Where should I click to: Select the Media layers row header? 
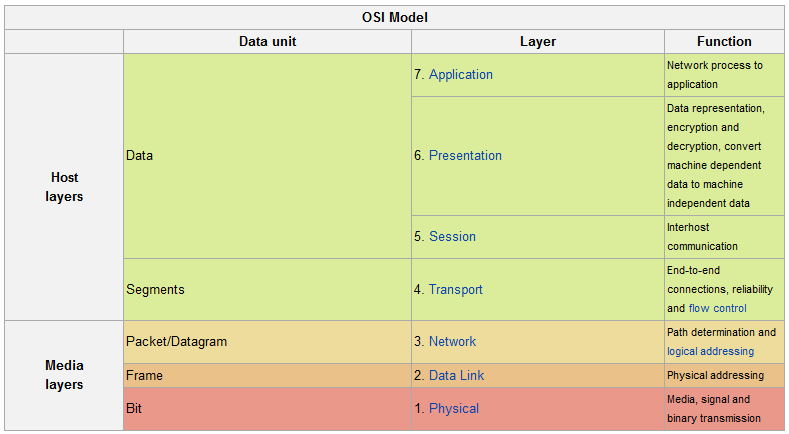click(64, 375)
